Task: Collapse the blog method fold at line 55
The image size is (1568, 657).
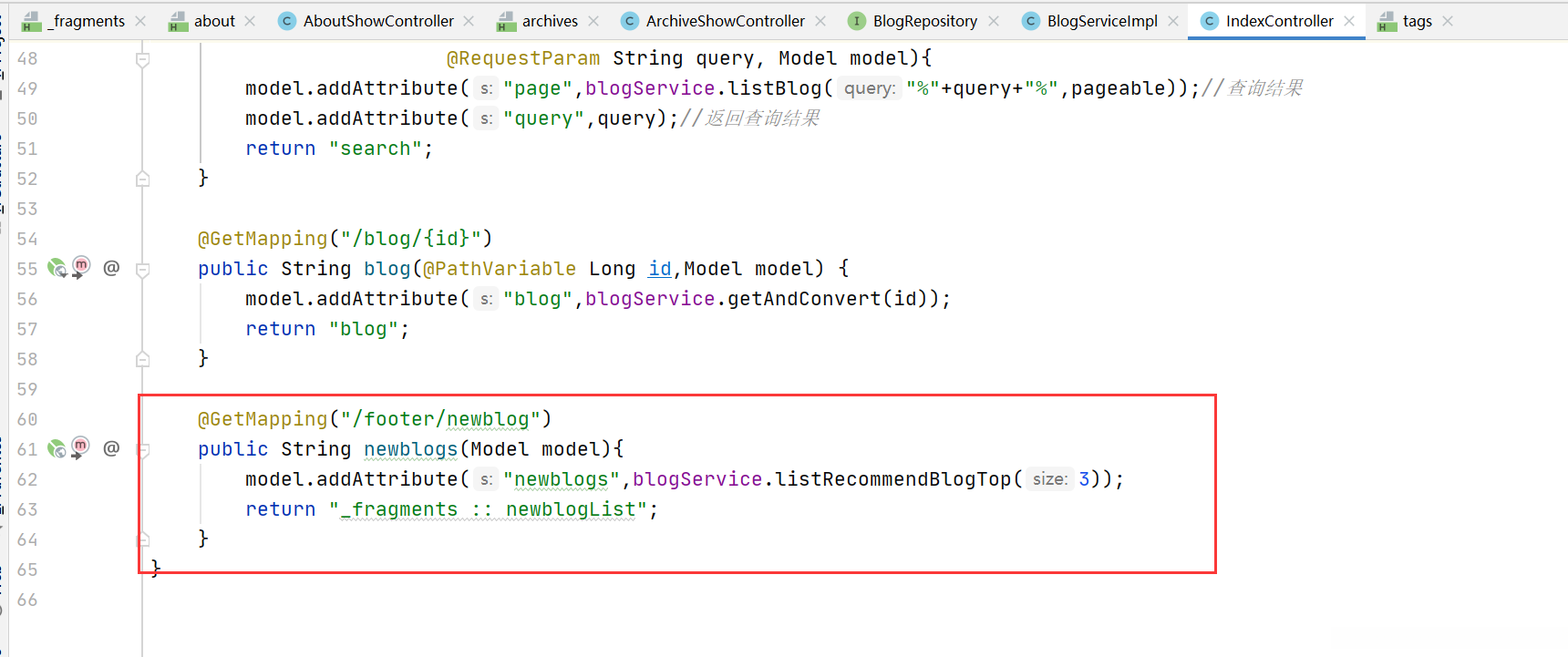Action: (x=143, y=270)
